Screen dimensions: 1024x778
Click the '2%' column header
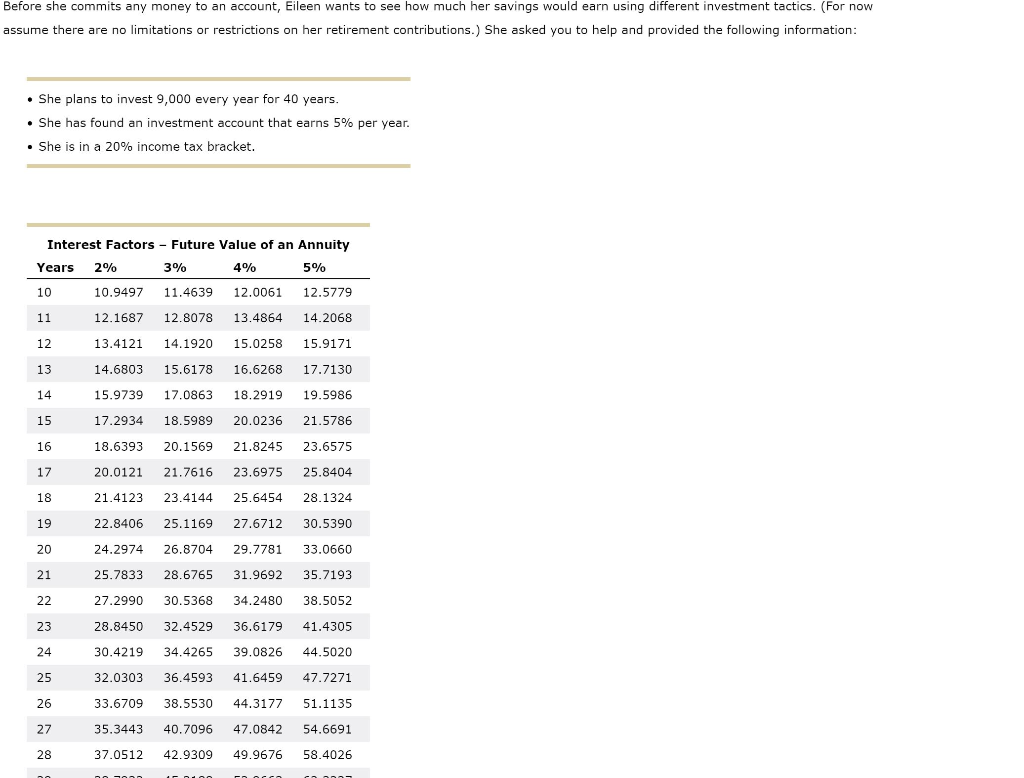coord(105,268)
